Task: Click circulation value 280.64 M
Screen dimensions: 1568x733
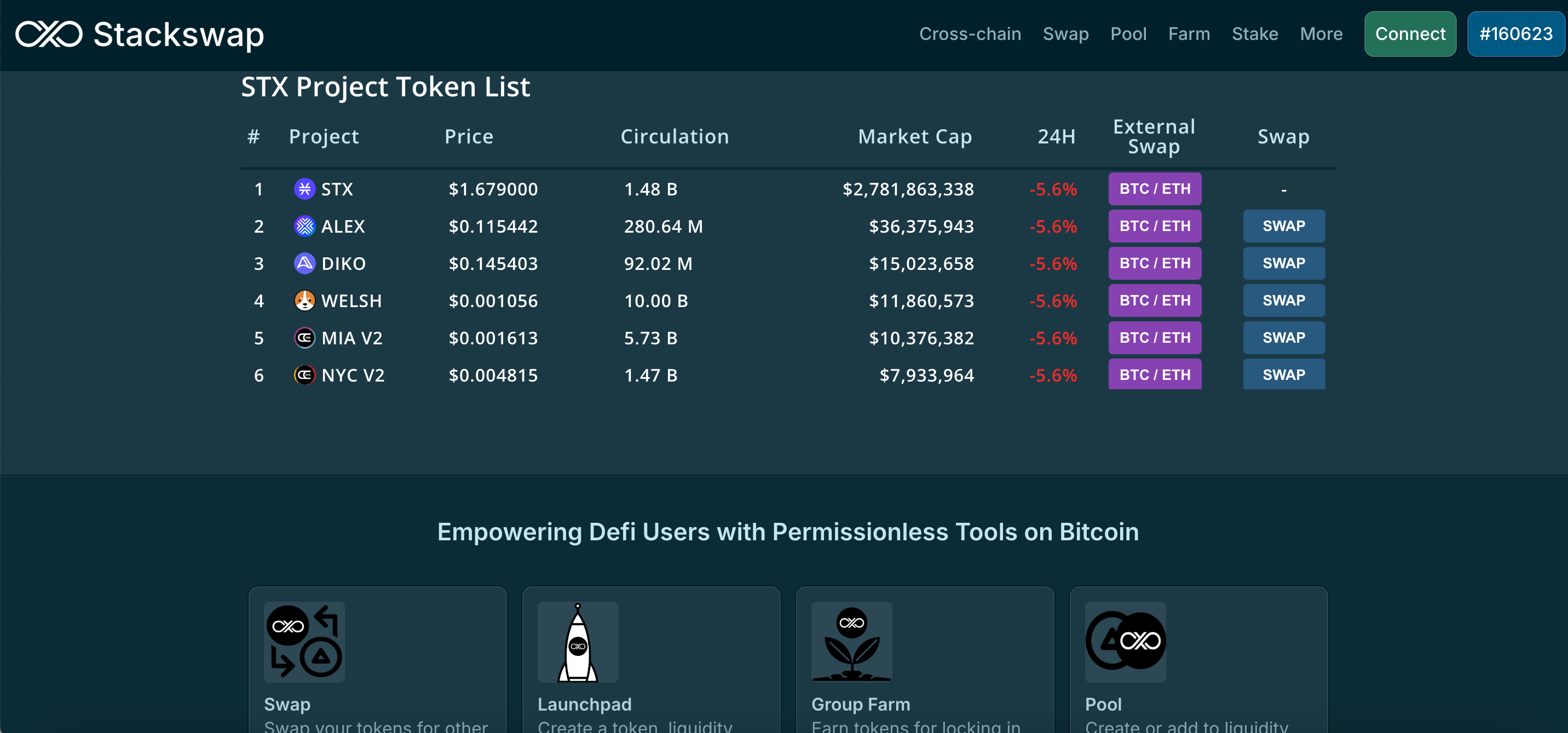Action: coord(664,227)
